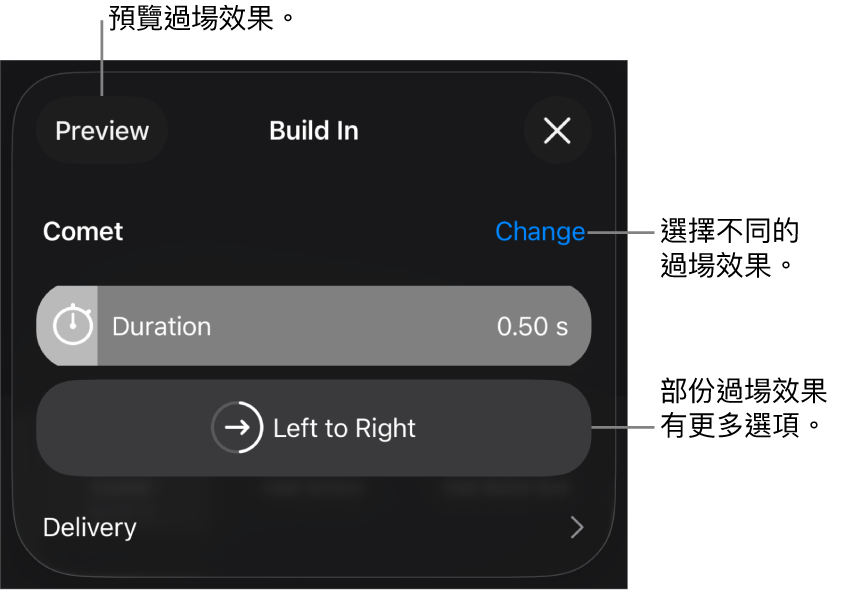Expand the Delivery chevron arrow
Viewport: 841px width, 591px height.
click(576, 528)
